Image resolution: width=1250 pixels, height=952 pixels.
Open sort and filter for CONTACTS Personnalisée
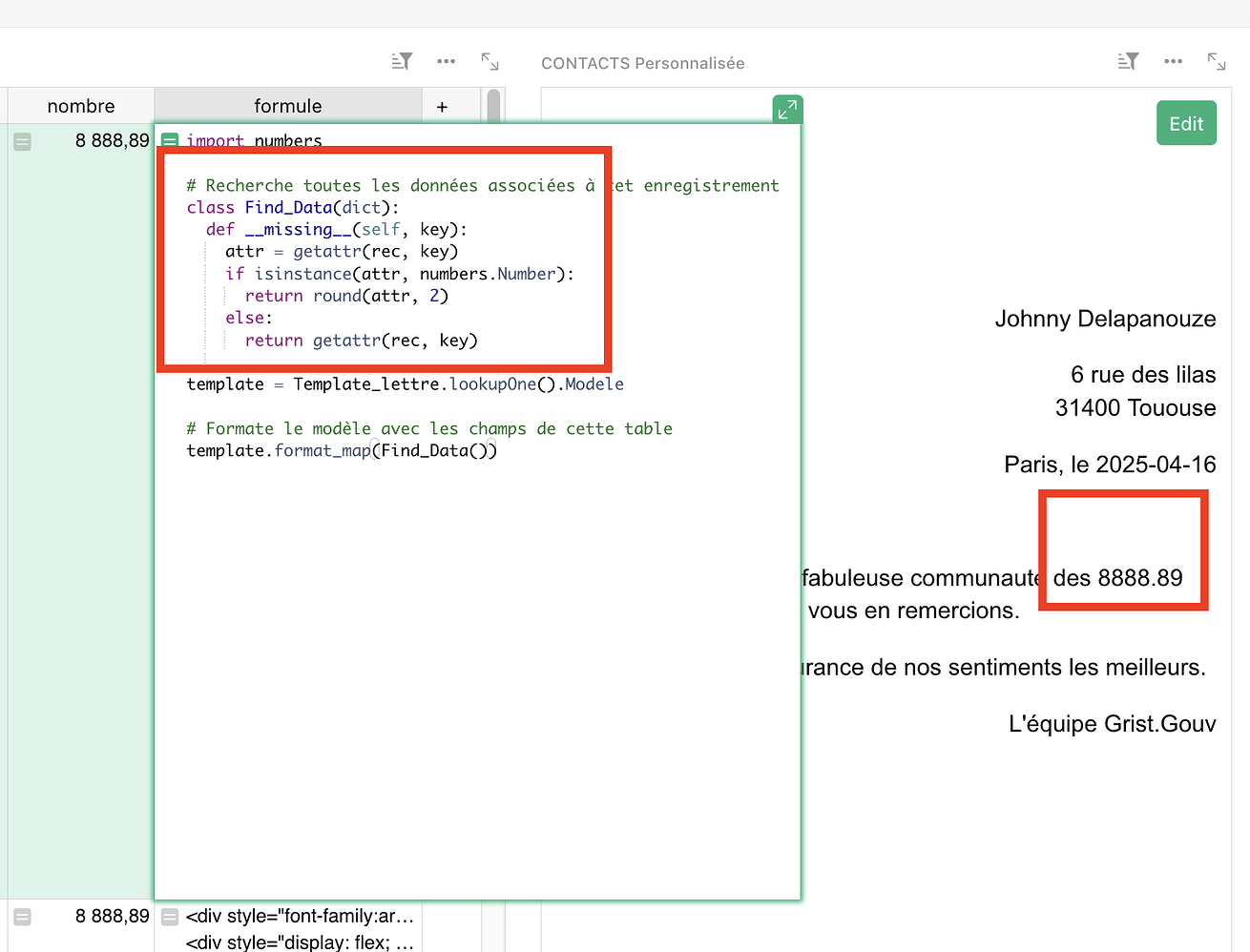[x=1128, y=61]
